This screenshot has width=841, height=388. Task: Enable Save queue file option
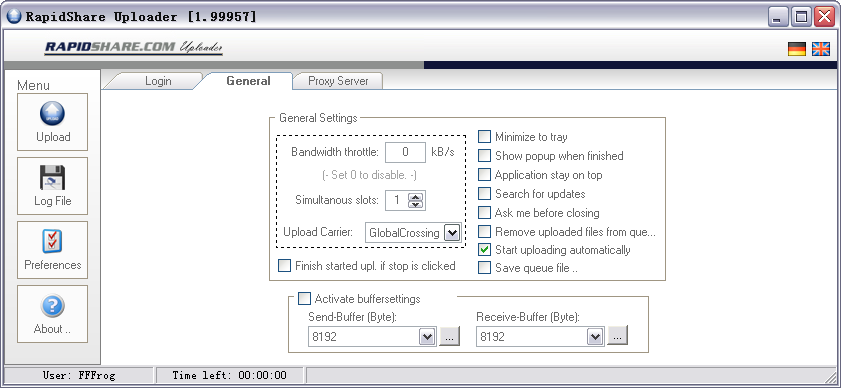(484, 267)
